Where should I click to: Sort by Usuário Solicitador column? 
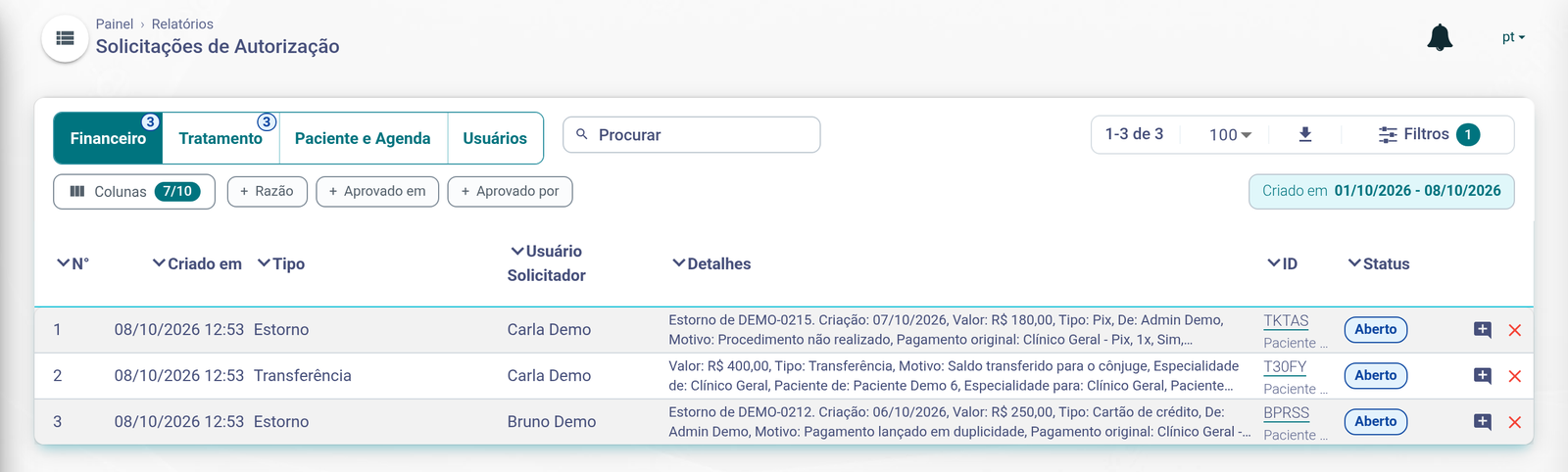pyautogui.click(x=547, y=263)
